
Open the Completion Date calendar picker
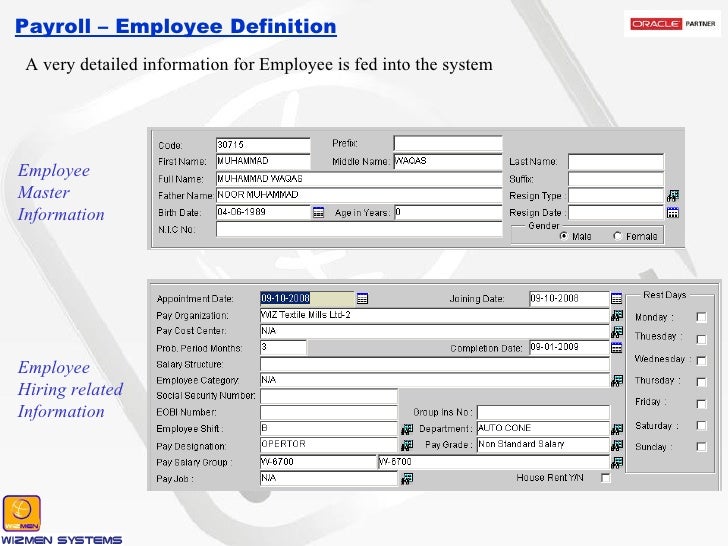click(x=617, y=348)
